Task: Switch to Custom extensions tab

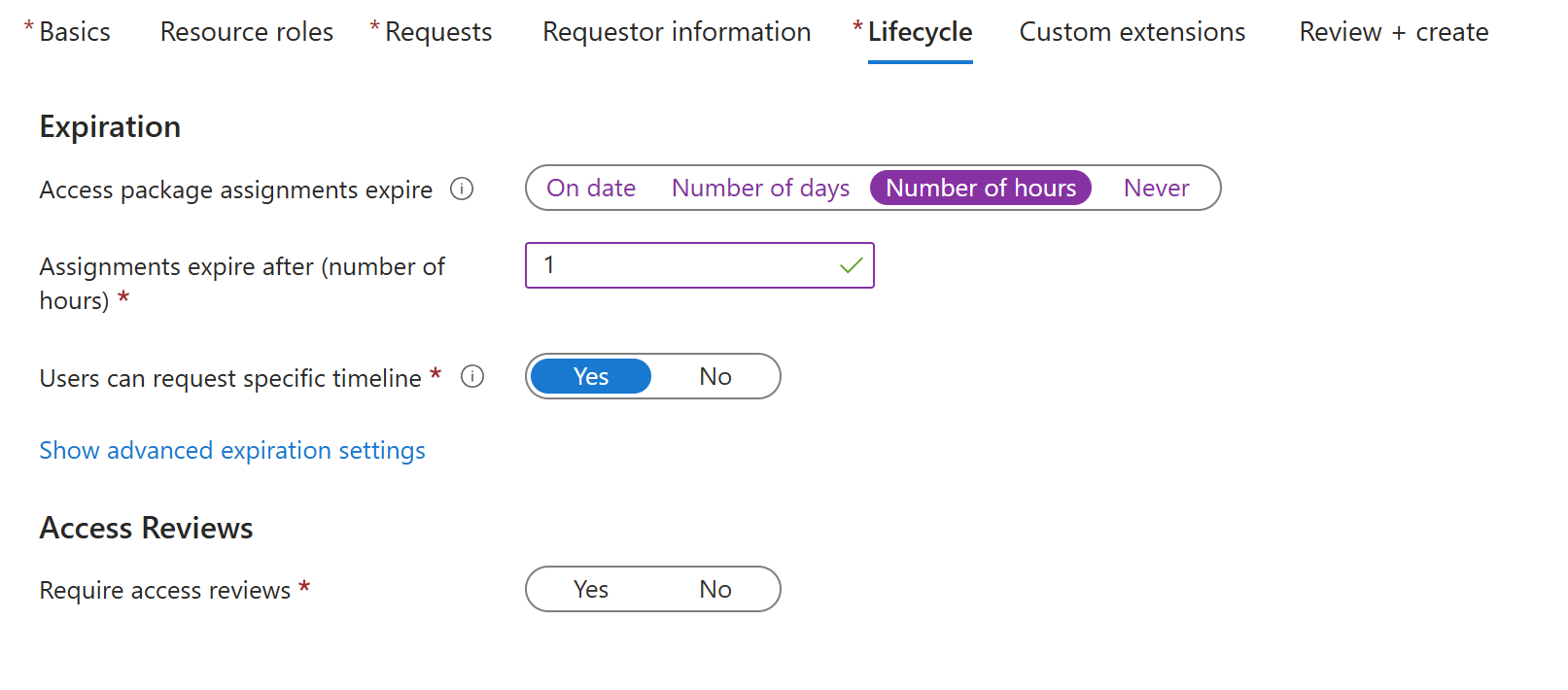Action: [1132, 32]
